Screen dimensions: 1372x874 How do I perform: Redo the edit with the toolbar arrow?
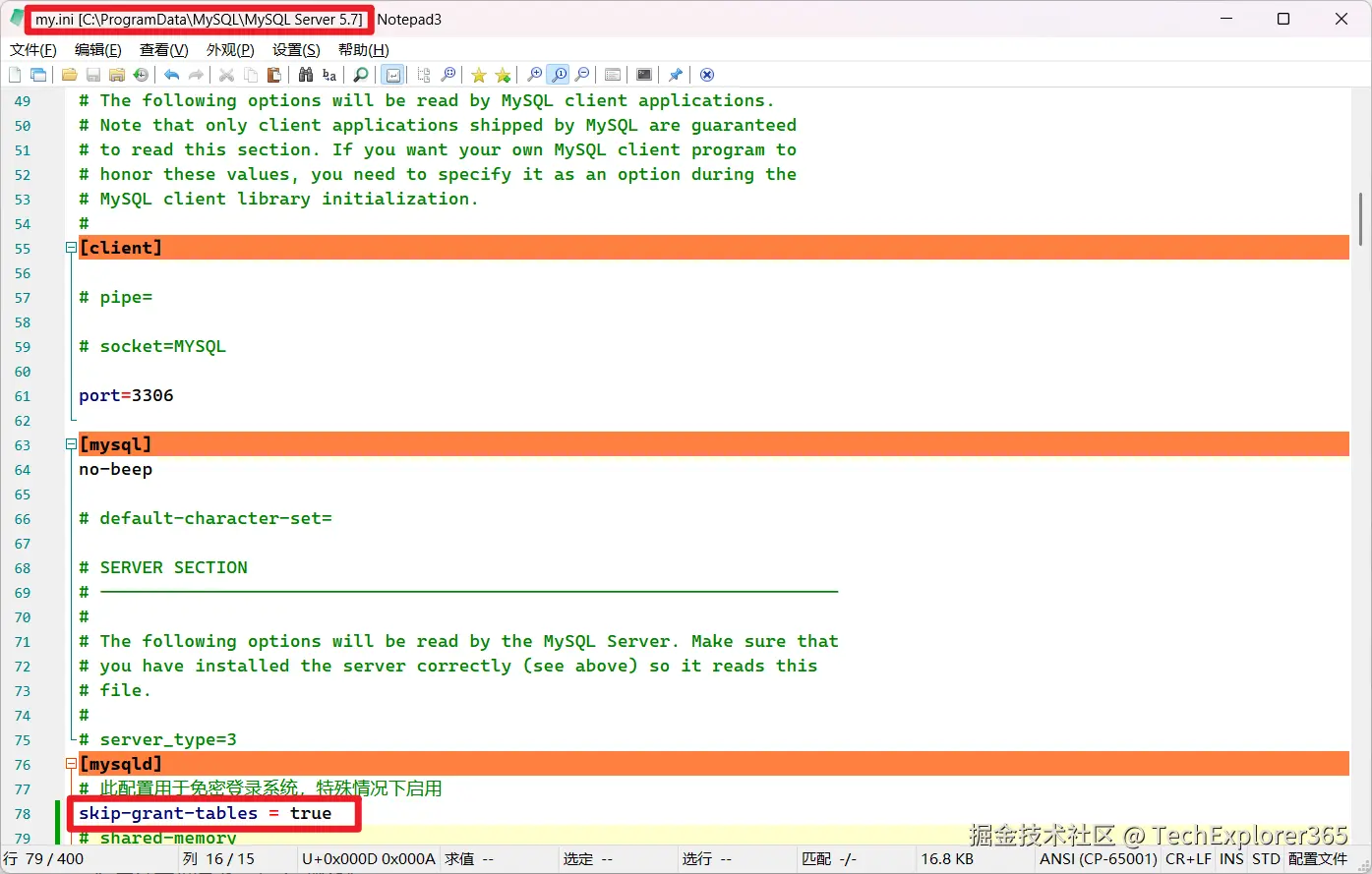pos(196,75)
